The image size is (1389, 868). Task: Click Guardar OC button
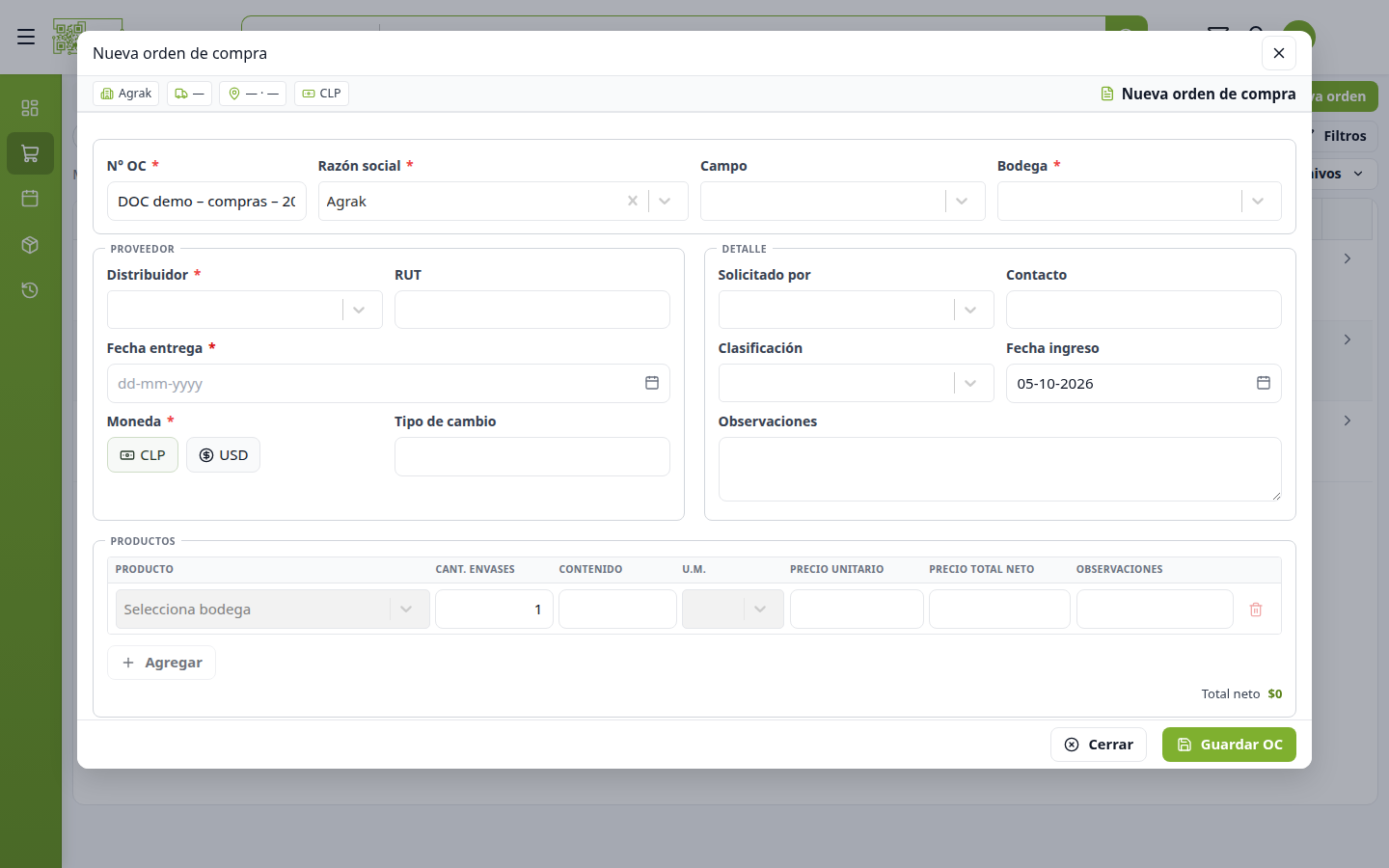(x=1229, y=745)
